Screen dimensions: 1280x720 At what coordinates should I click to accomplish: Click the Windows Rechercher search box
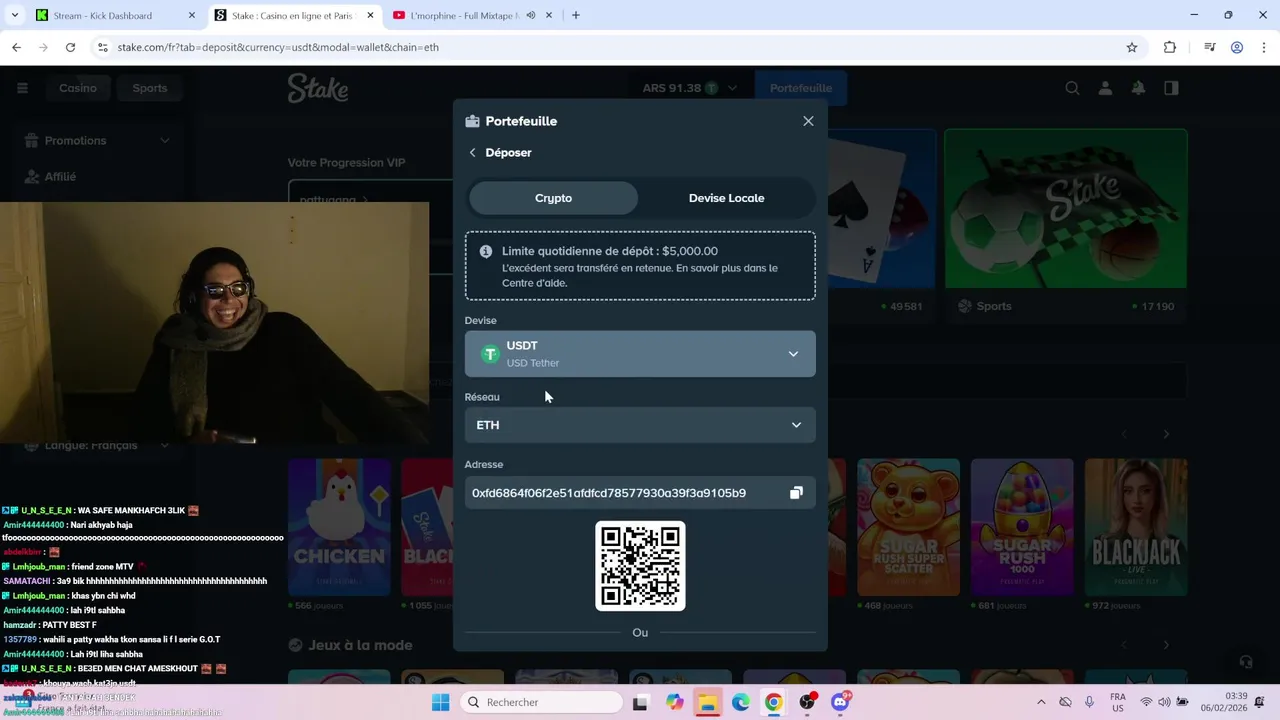coord(542,702)
